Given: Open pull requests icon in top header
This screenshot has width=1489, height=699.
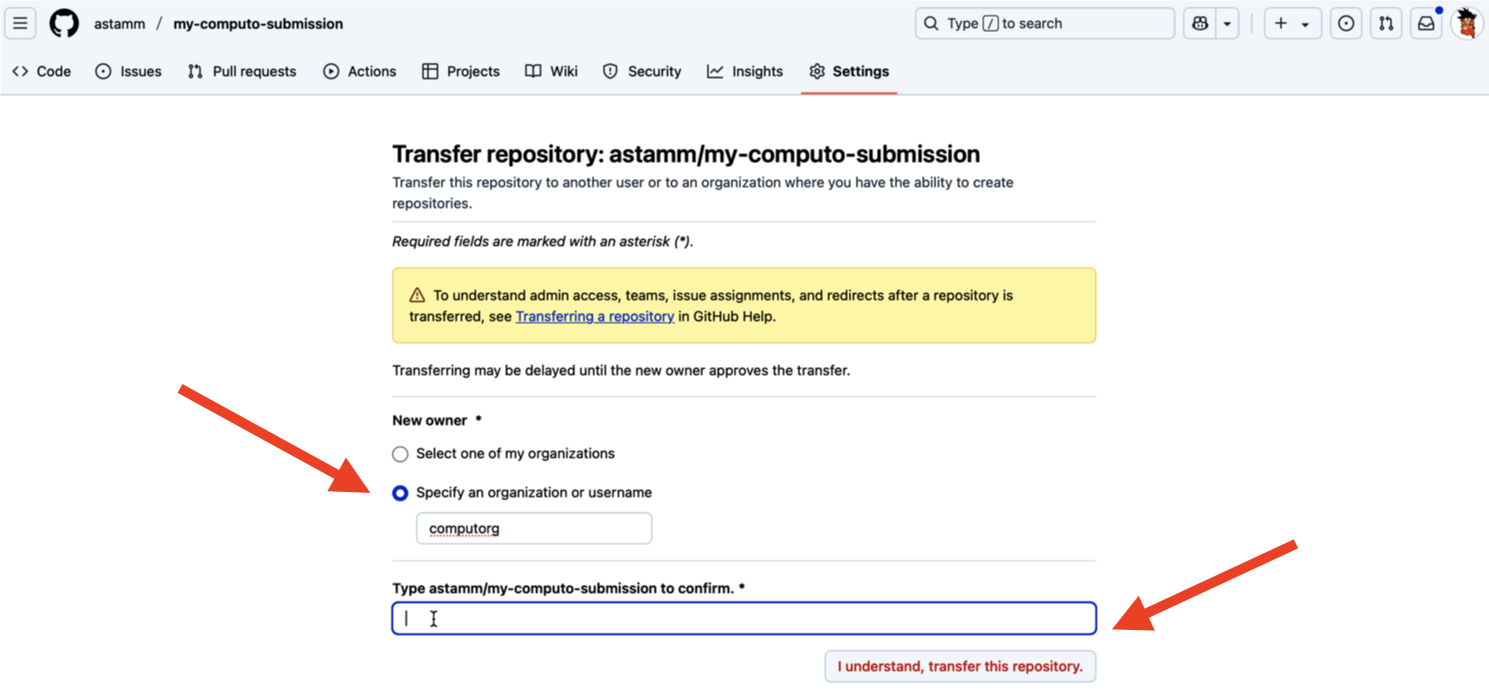Looking at the screenshot, I should pos(1386,24).
